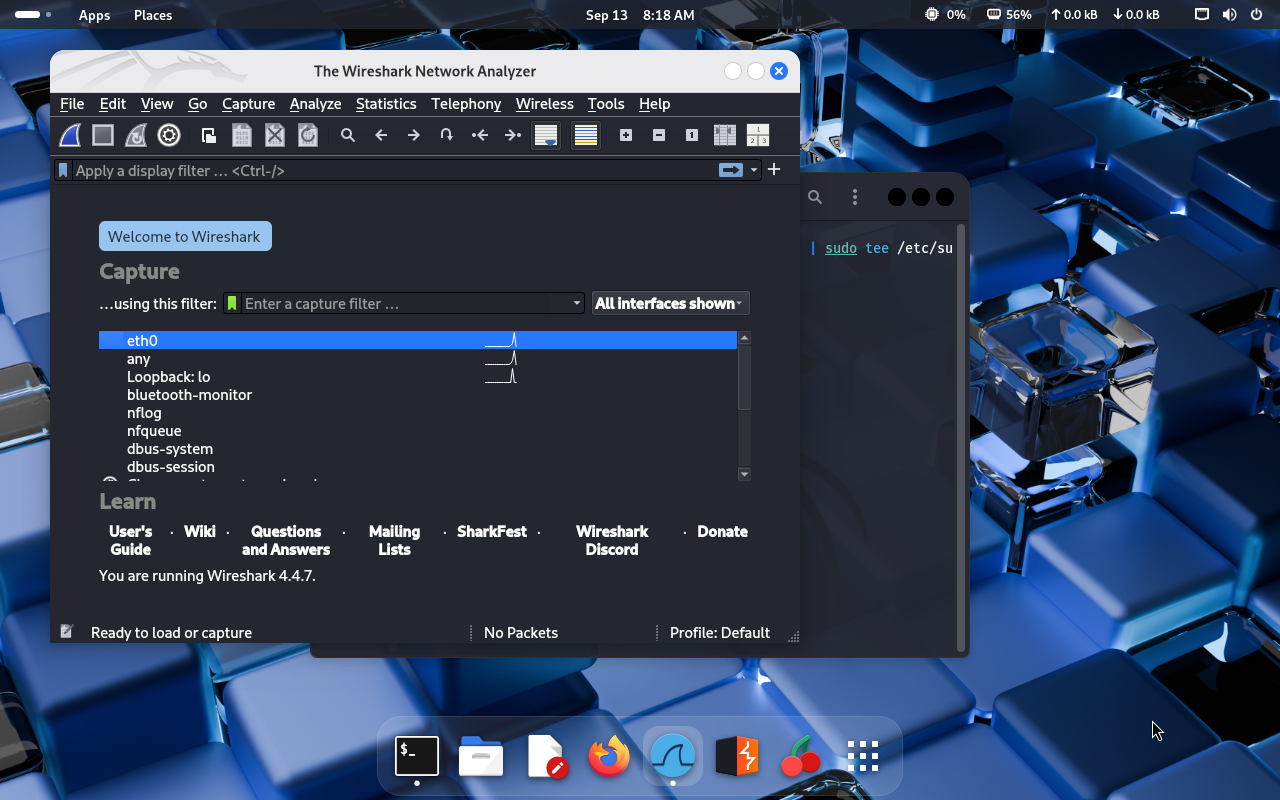Screen dimensions: 1280x800
Task: Add a display filter button plus
Action: pyautogui.click(x=774, y=170)
